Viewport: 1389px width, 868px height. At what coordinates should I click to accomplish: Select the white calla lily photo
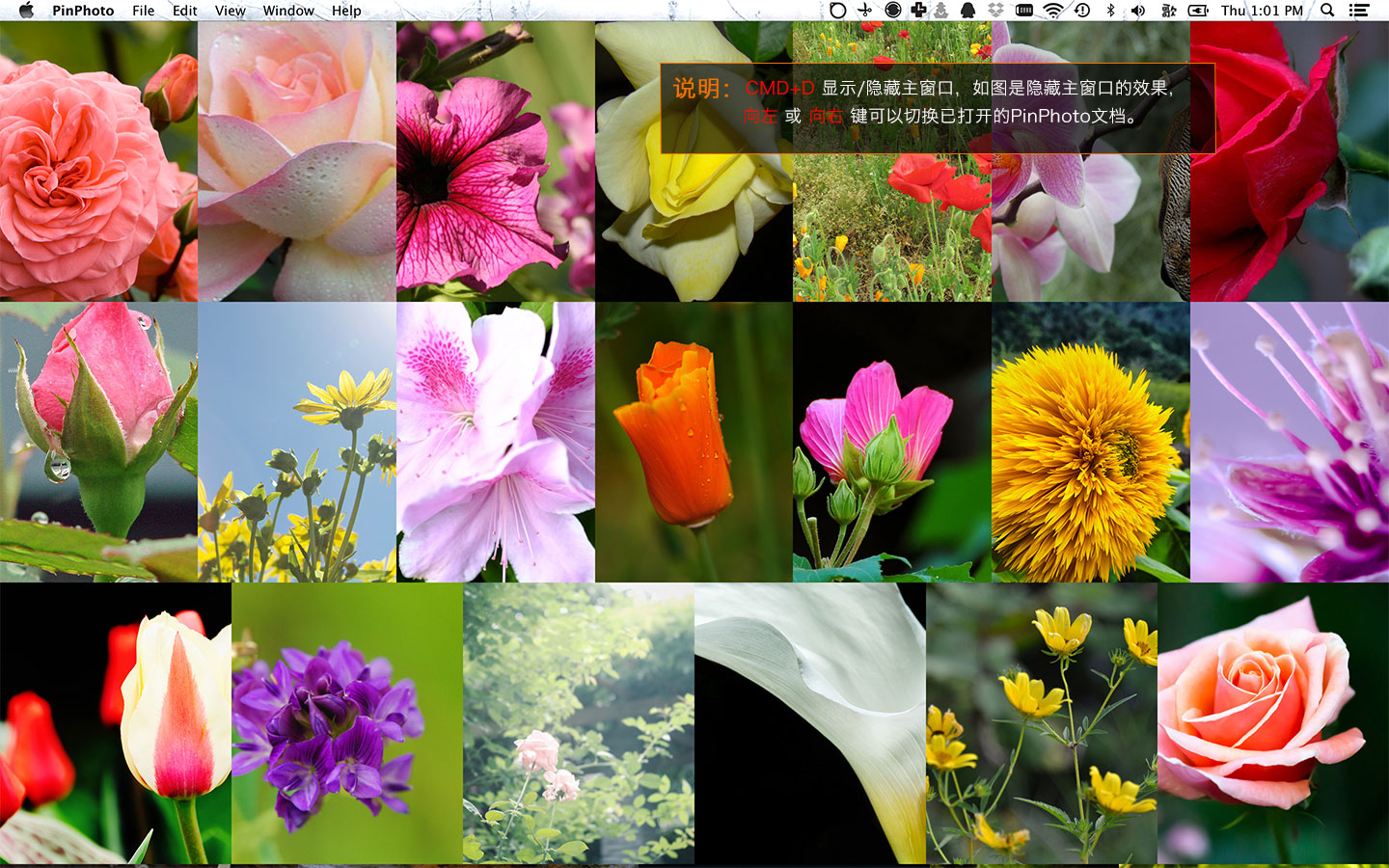810,723
